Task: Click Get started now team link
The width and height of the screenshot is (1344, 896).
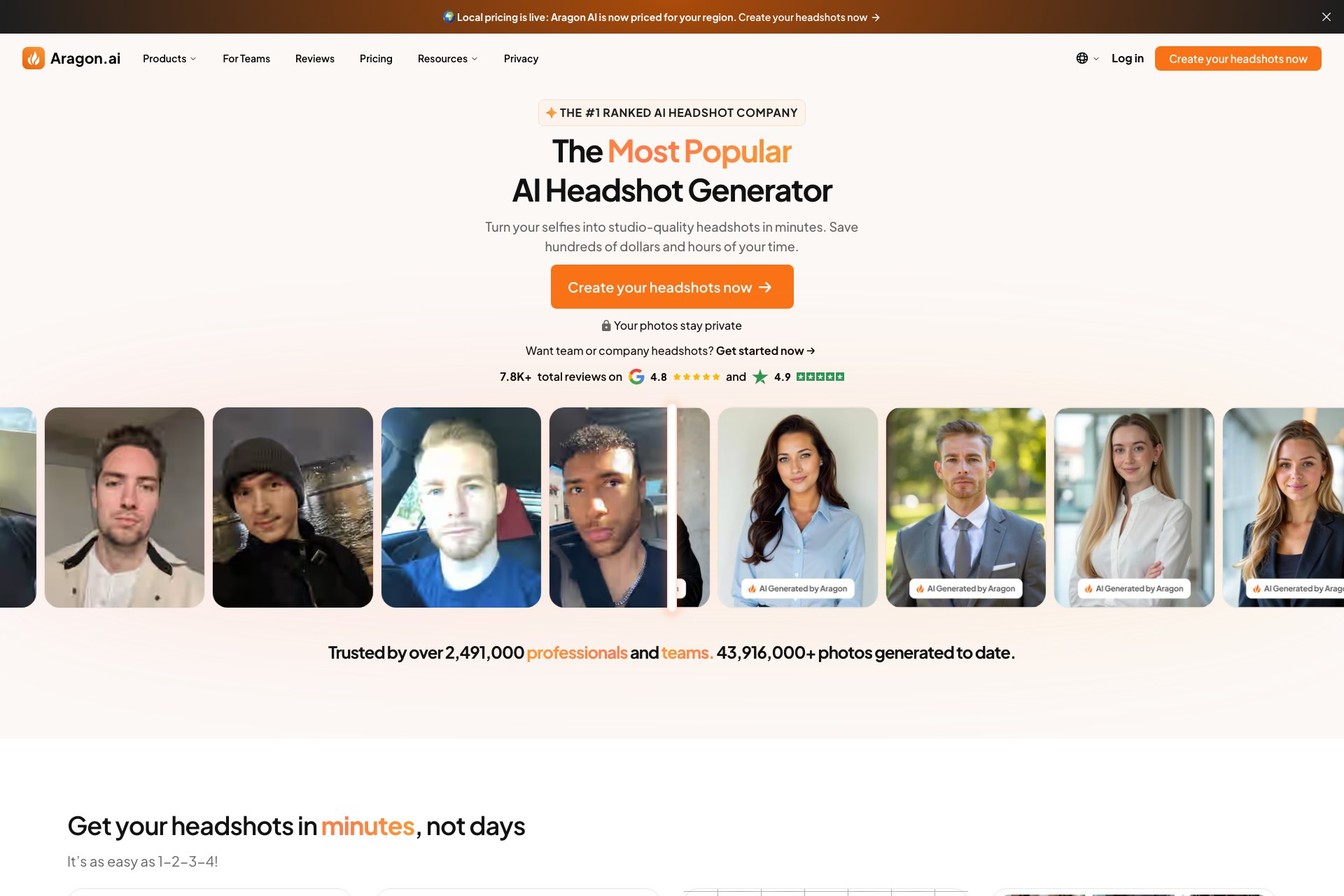Action: pyautogui.click(x=766, y=351)
